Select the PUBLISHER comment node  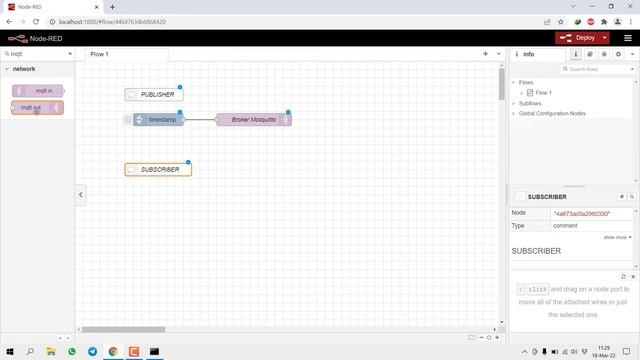pos(154,94)
